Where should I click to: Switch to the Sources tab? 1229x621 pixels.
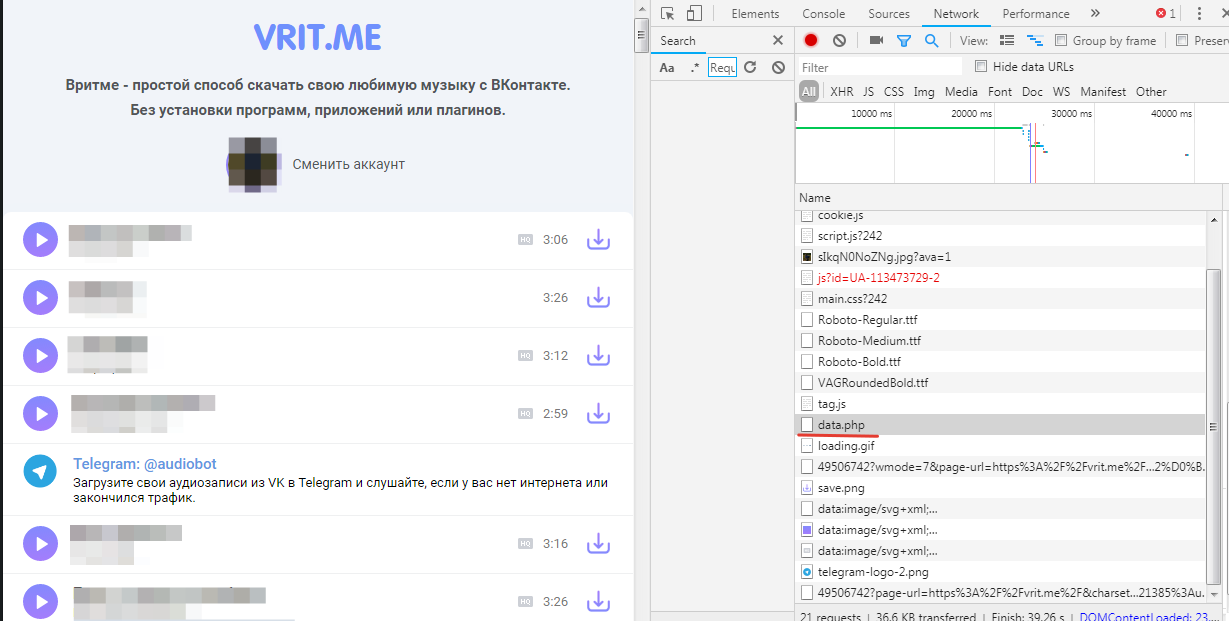coord(889,14)
